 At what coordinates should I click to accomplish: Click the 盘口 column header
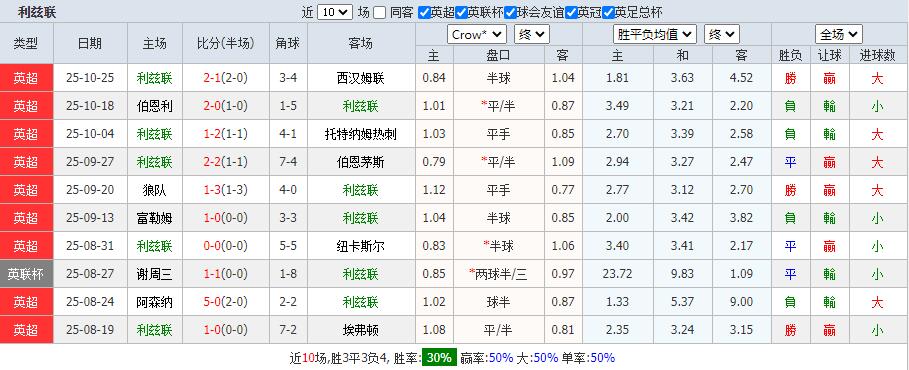tap(498, 56)
